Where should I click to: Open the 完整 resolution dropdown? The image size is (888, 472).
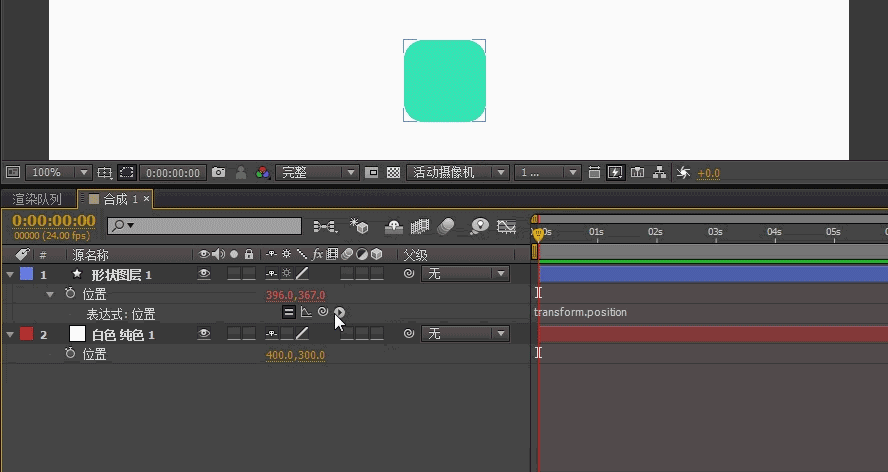tap(317, 172)
